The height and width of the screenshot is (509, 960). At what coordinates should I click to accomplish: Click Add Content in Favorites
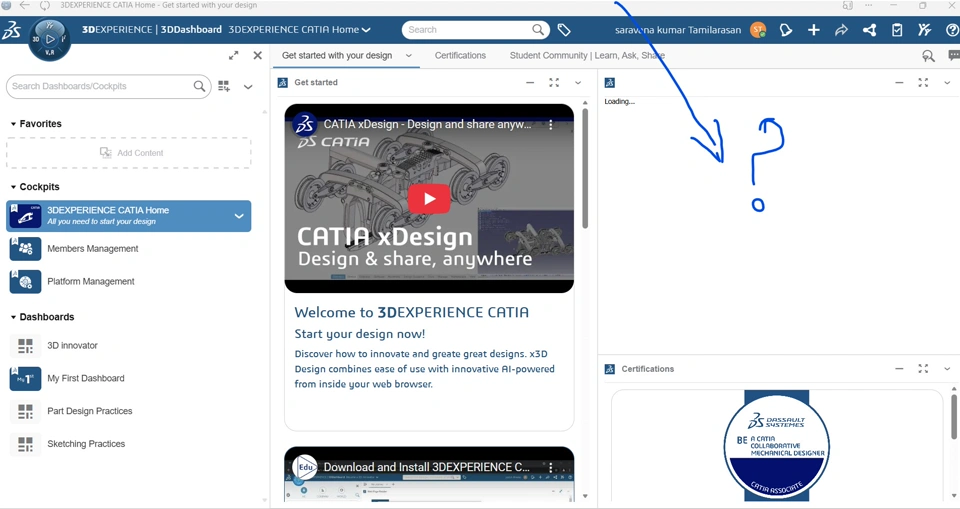click(129, 153)
